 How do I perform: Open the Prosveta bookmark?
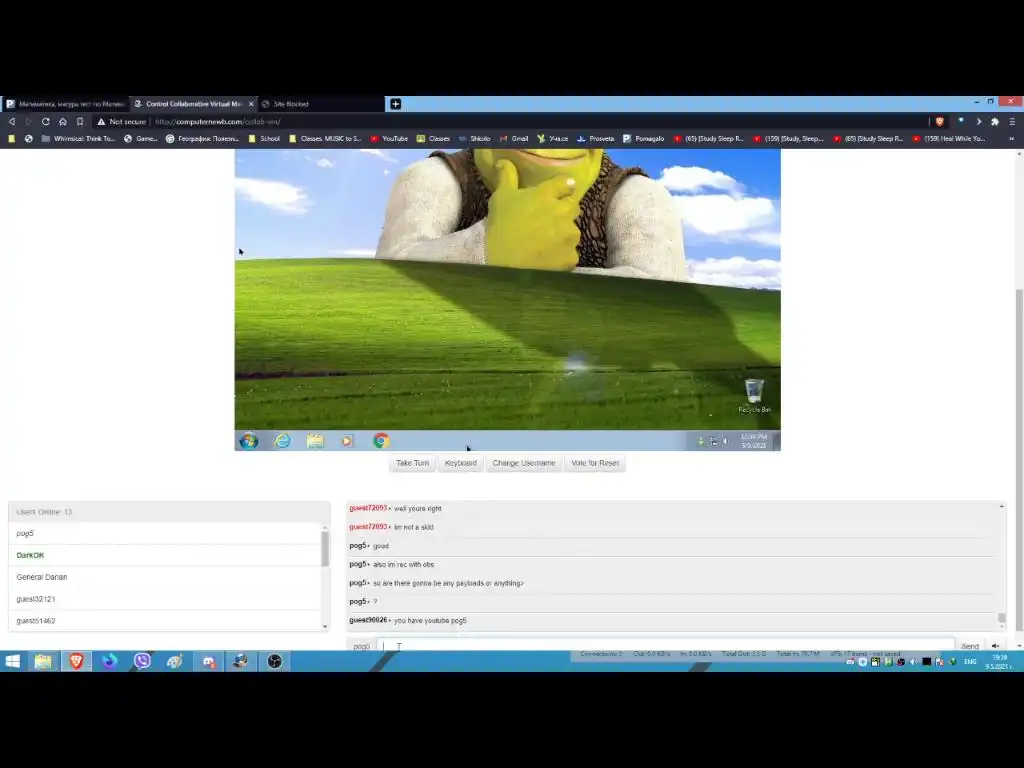tap(596, 138)
